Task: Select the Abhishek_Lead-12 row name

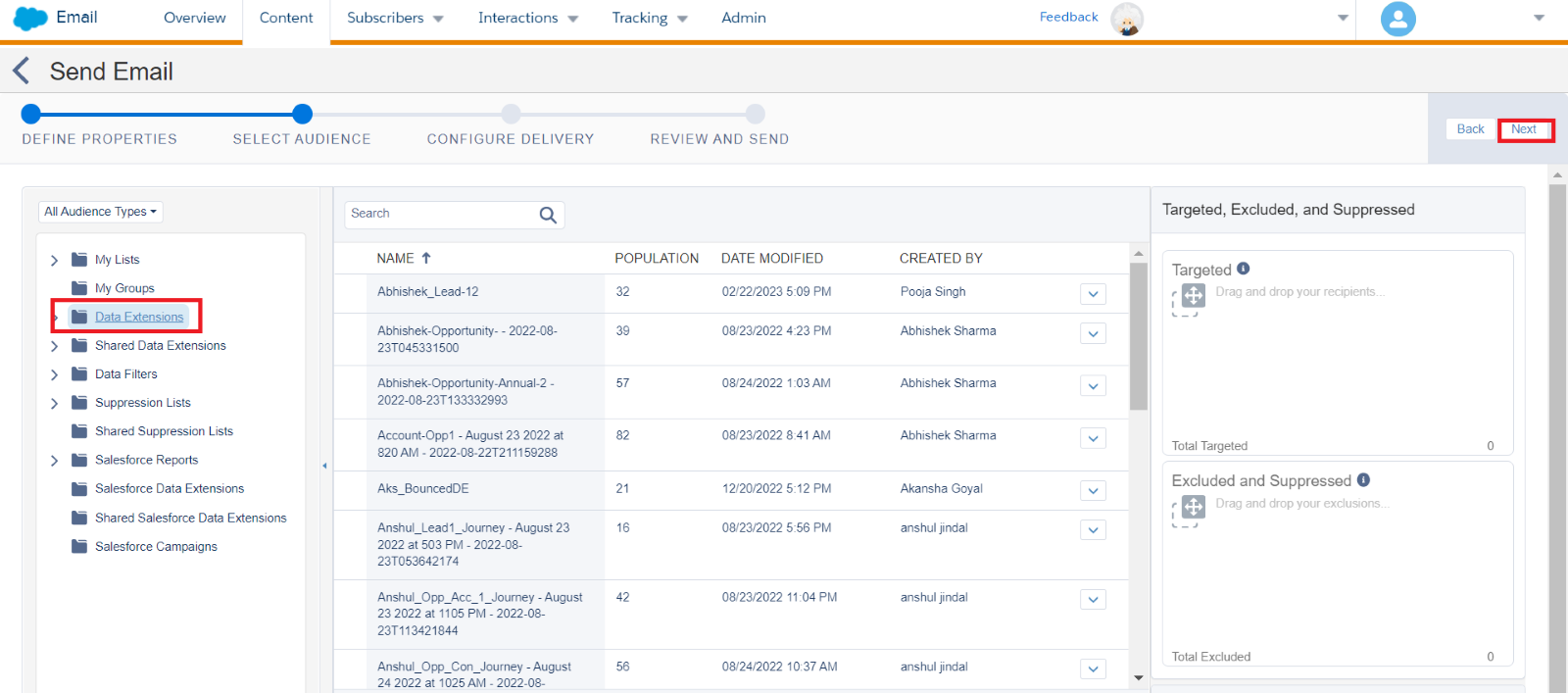Action: coord(428,292)
